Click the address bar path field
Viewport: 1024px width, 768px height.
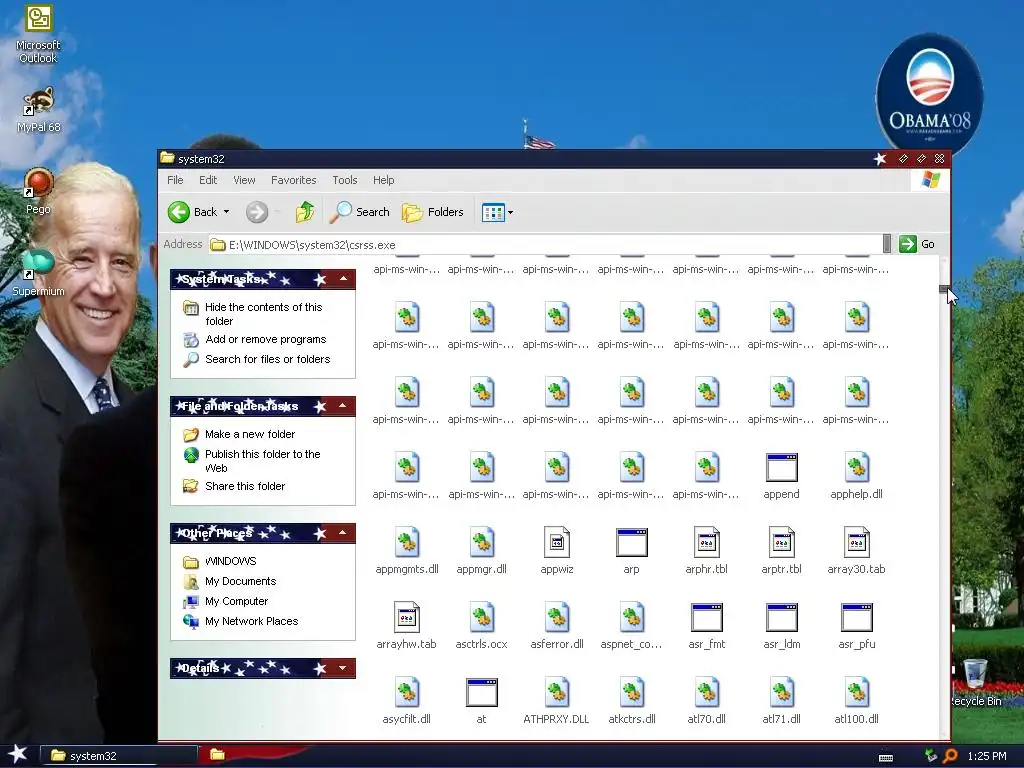(x=545, y=245)
